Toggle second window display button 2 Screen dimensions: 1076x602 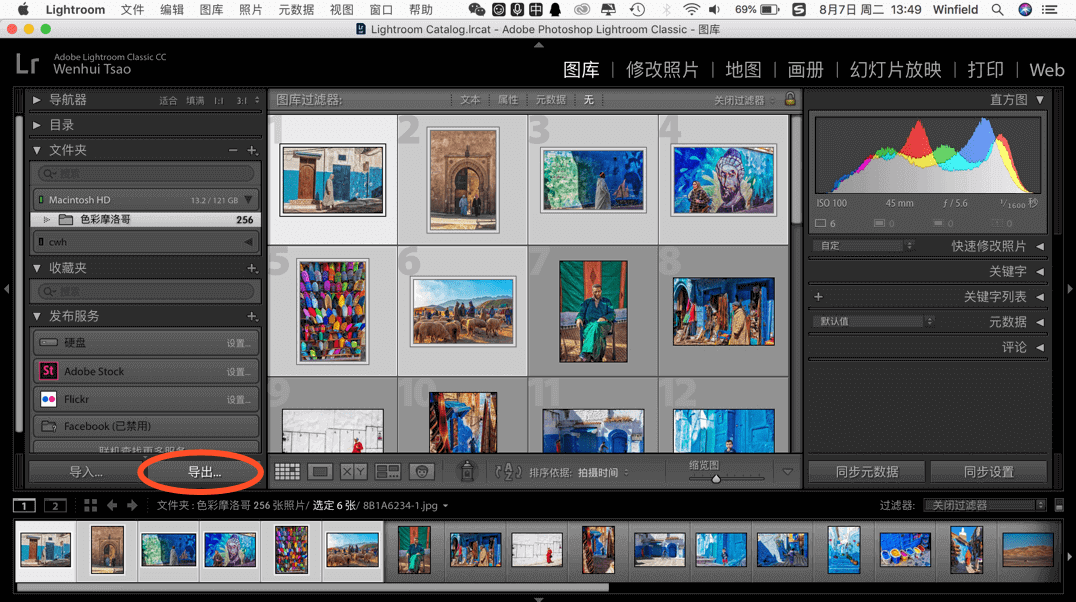click(x=55, y=506)
